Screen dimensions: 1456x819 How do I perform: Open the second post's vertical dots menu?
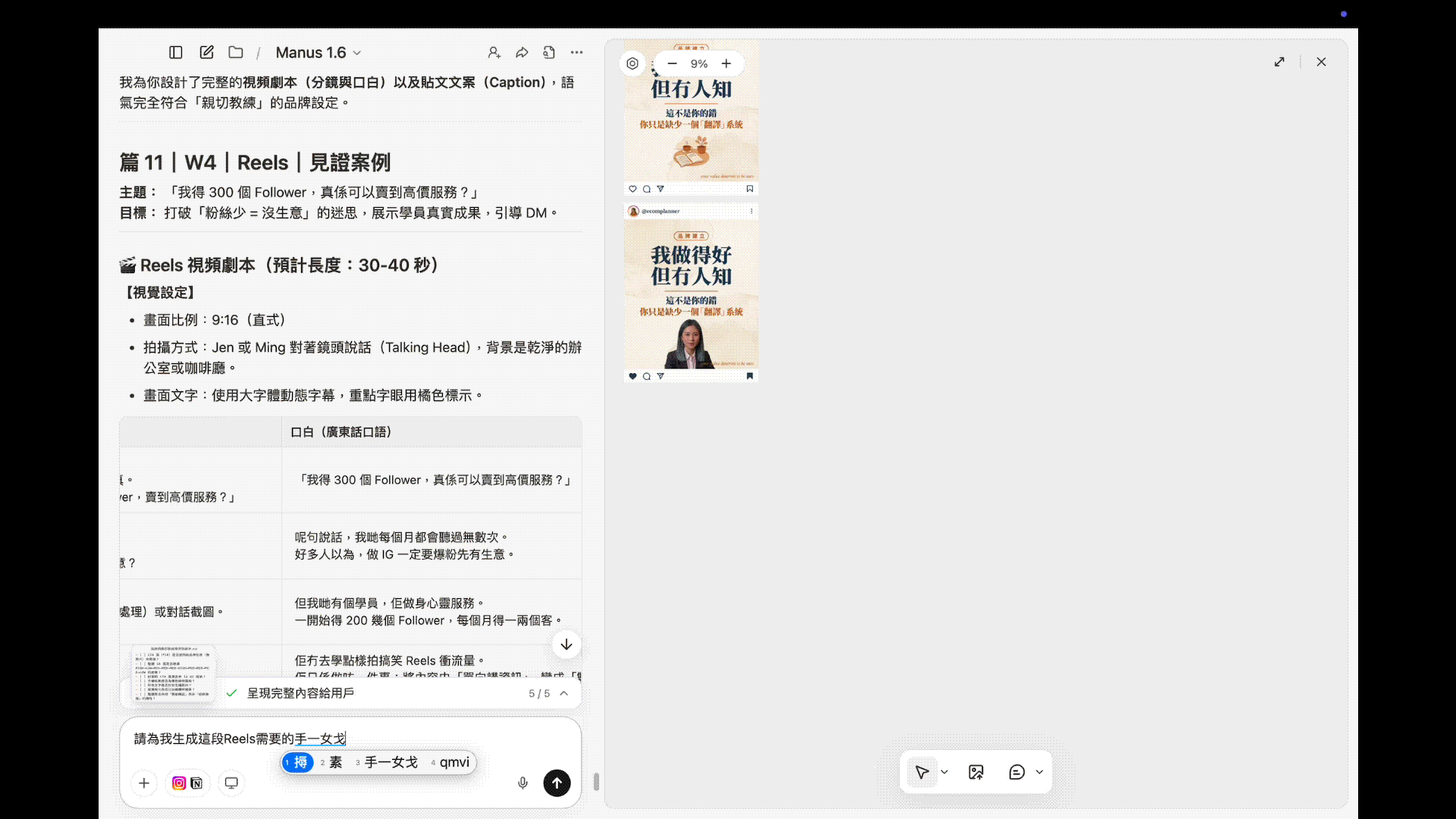[752, 211]
